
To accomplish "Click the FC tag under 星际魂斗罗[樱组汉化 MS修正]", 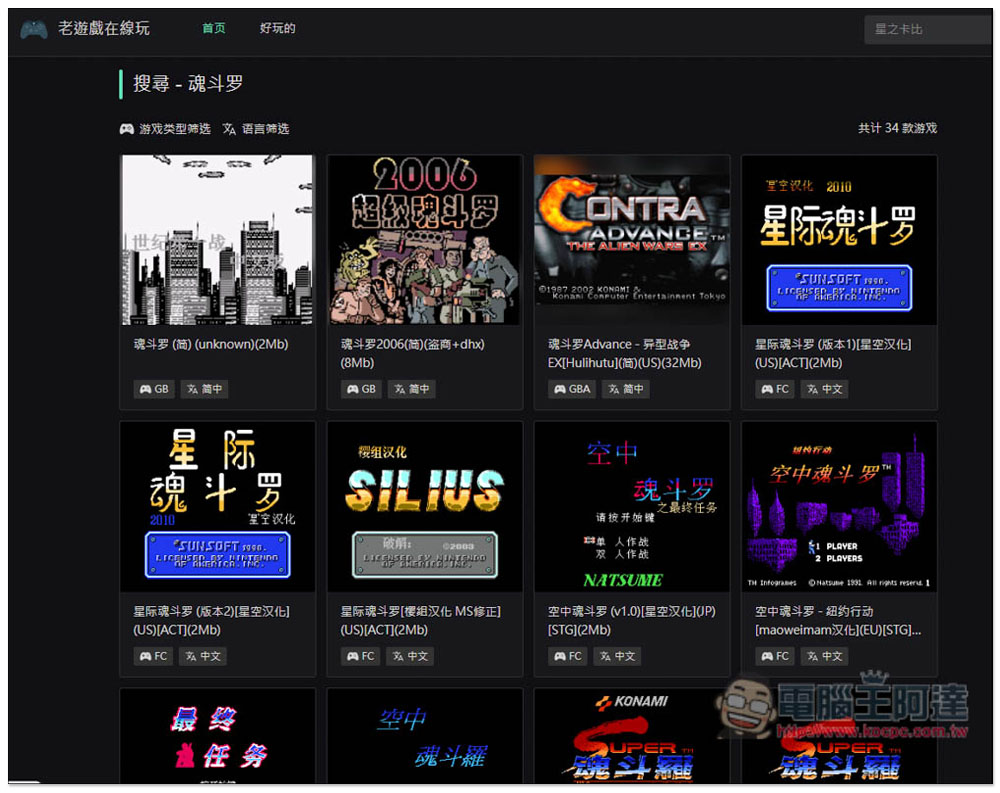I will tap(360, 656).
